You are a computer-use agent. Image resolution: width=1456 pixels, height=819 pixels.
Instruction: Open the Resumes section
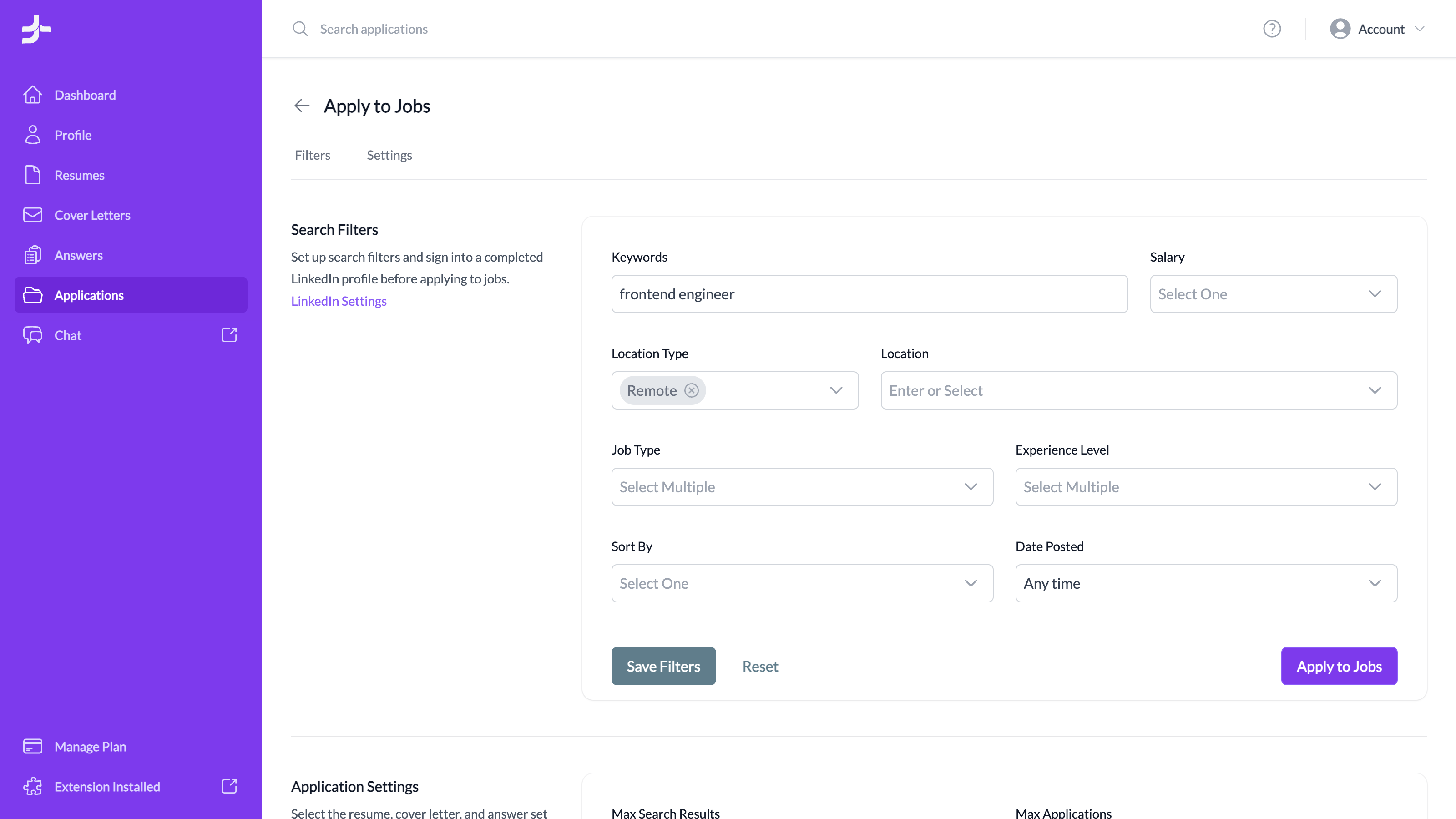(x=131, y=175)
